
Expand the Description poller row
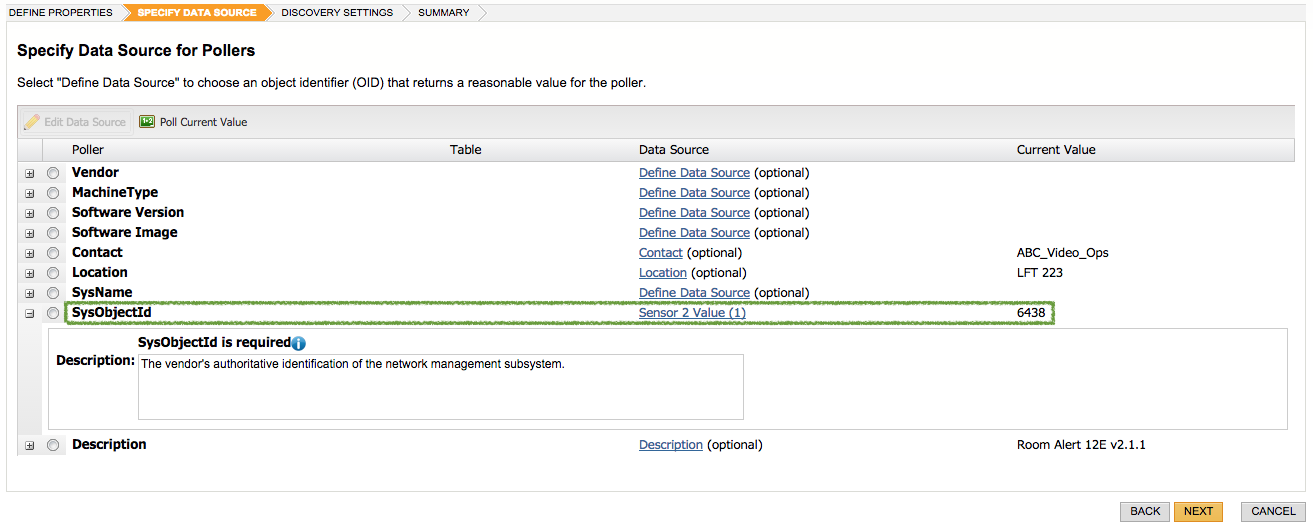coord(30,445)
